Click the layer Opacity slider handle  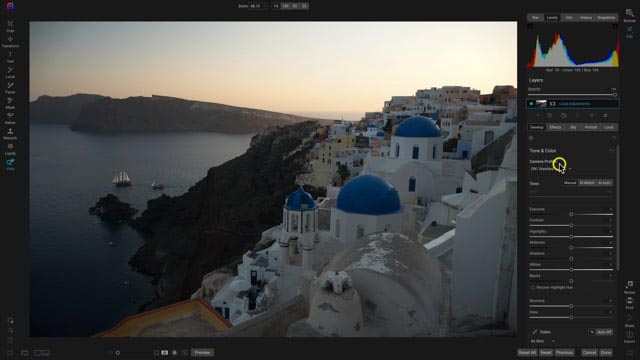tap(614, 95)
